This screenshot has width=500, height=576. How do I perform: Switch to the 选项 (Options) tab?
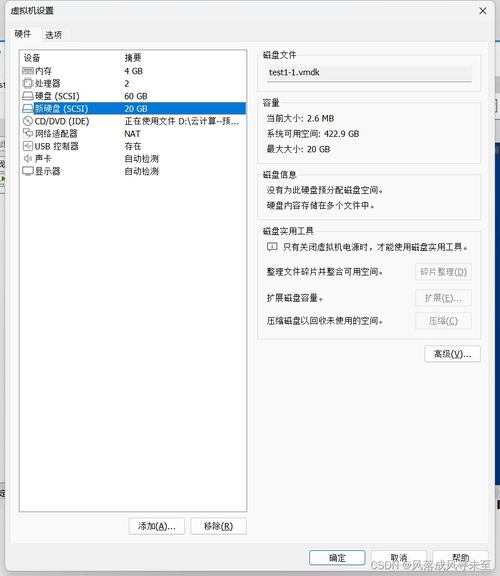point(54,35)
